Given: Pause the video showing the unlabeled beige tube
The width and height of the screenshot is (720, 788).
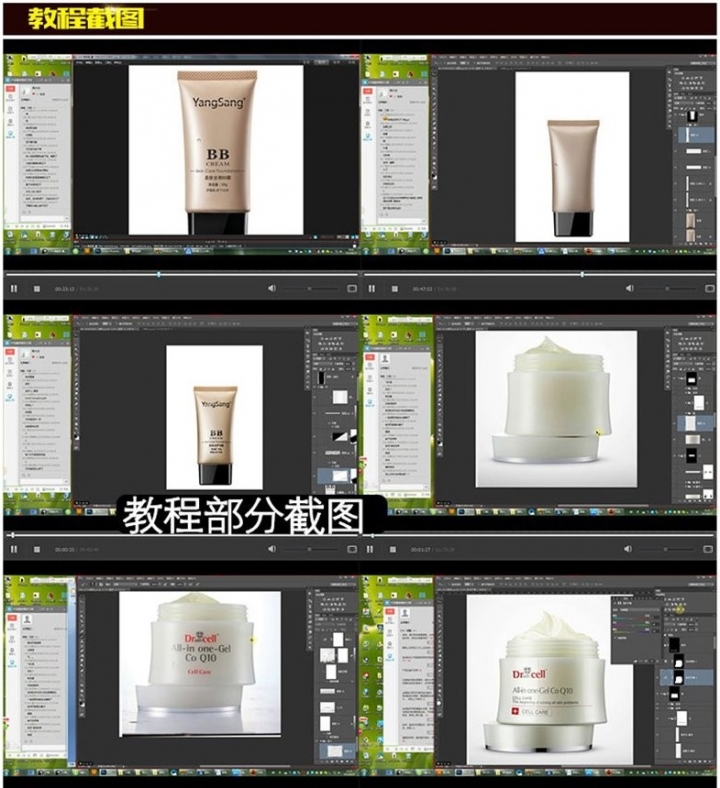Looking at the screenshot, I should click(x=372, y=288).
